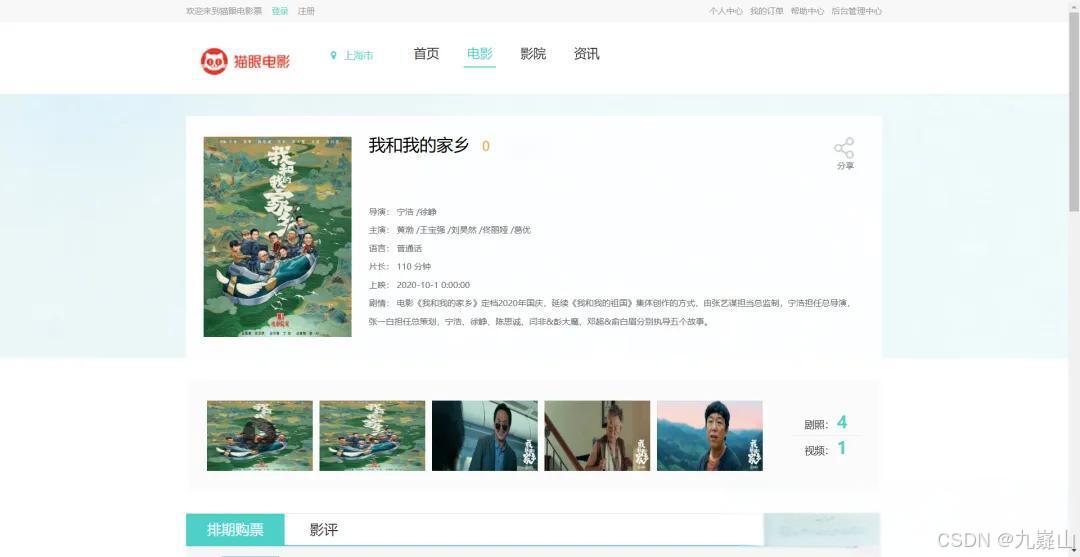Click the language value 普通话
This screenshot has height=557, width=1080.
[409, 249]
